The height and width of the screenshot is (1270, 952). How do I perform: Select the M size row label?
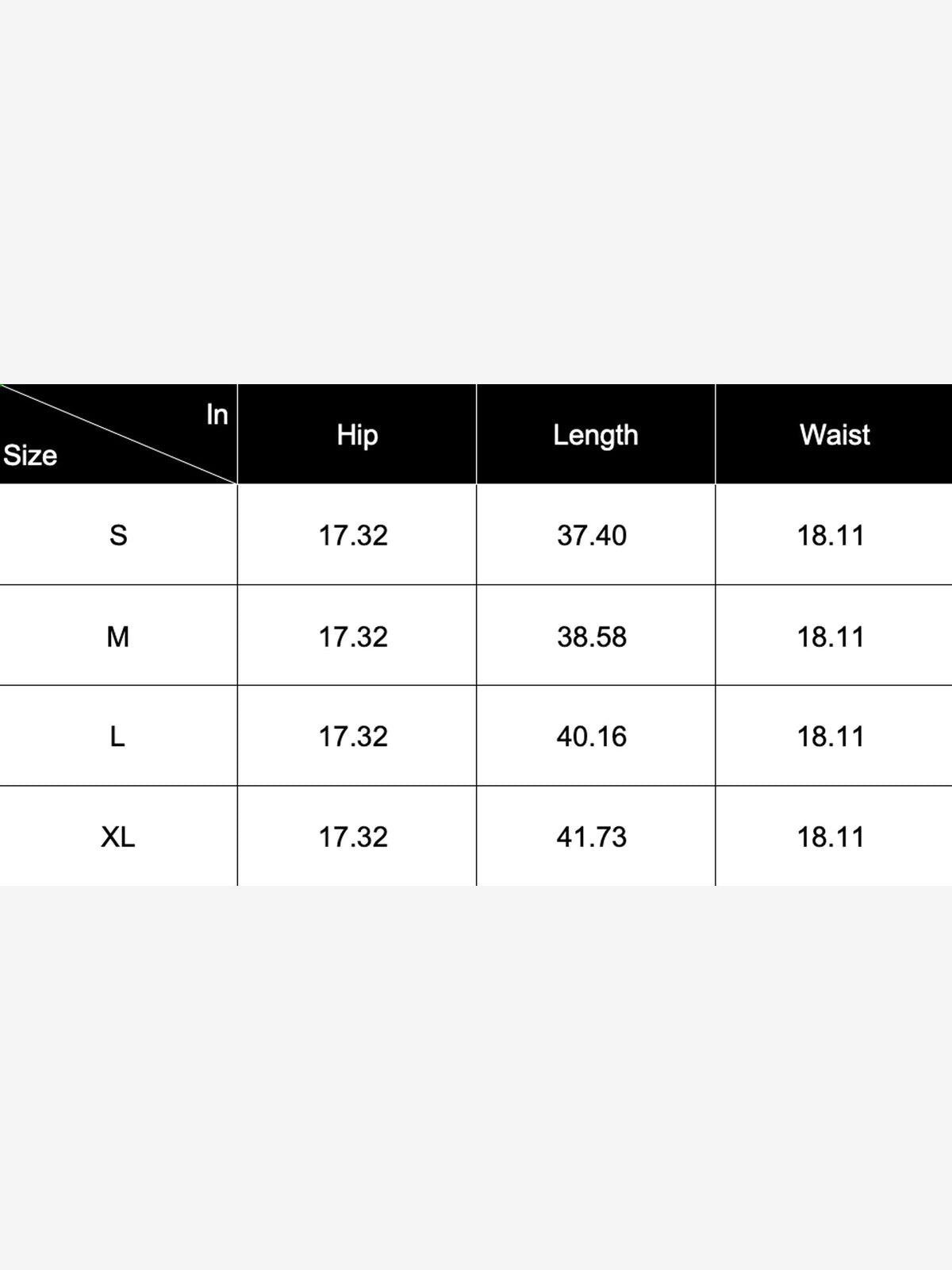click(118, 637)
